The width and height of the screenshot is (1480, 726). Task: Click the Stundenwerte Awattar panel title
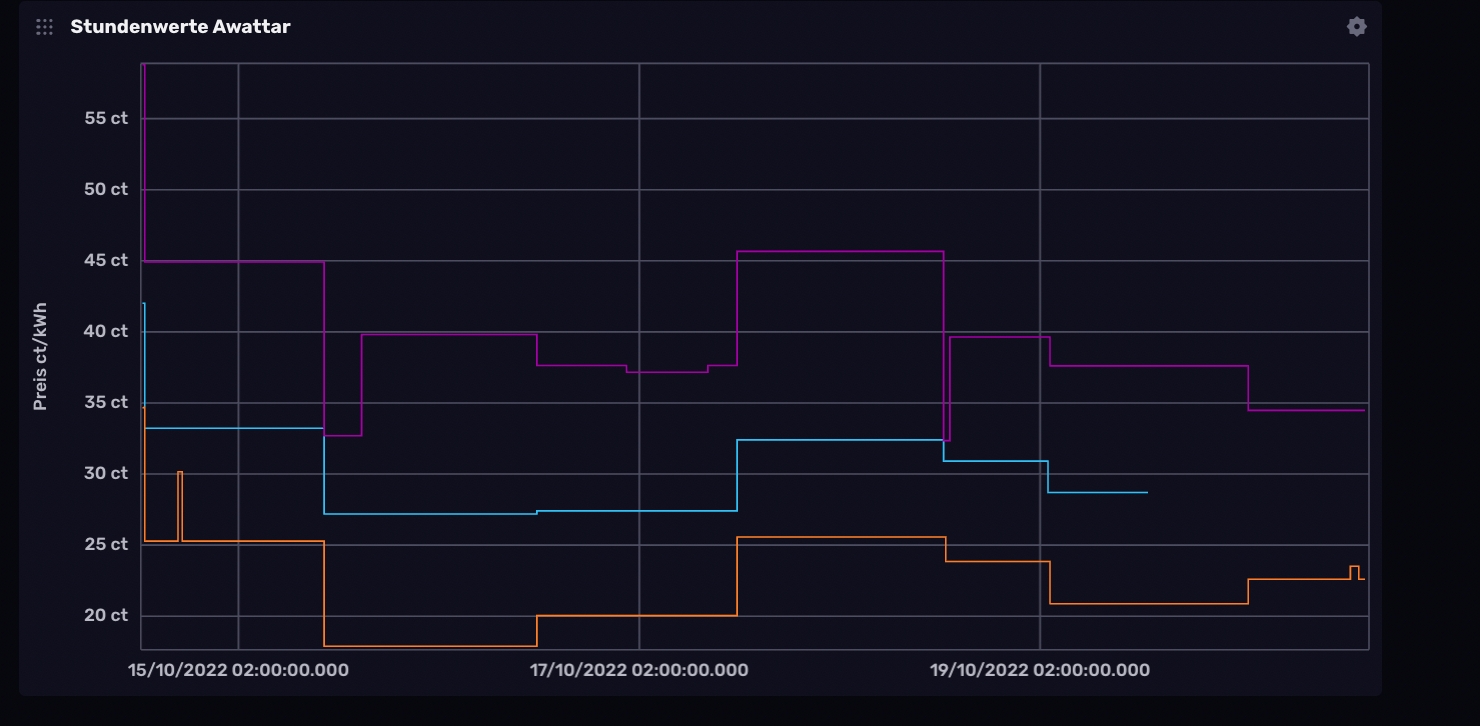(180, 27)
